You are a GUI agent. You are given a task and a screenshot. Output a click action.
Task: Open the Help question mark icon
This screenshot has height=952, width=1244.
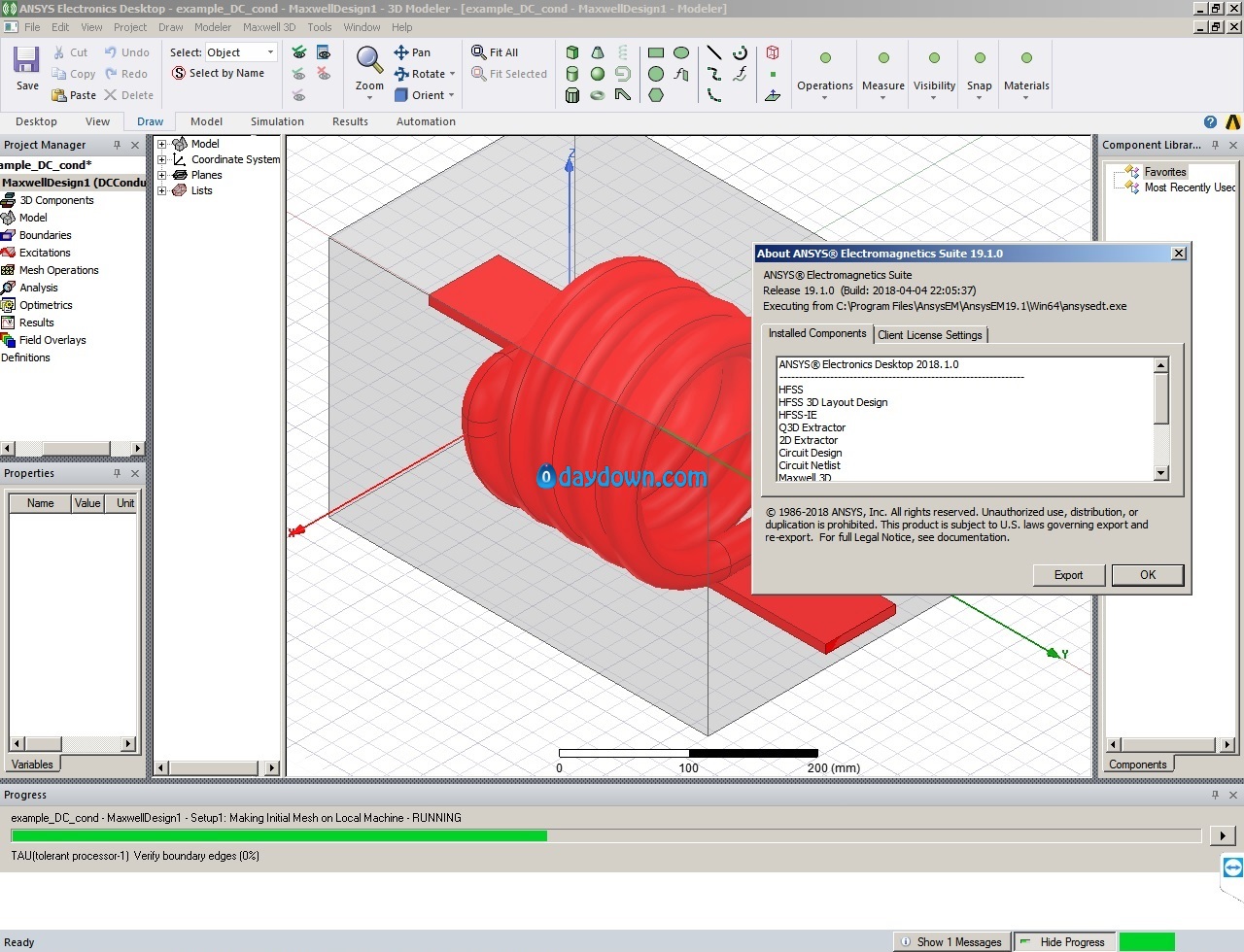(1210, 122)
